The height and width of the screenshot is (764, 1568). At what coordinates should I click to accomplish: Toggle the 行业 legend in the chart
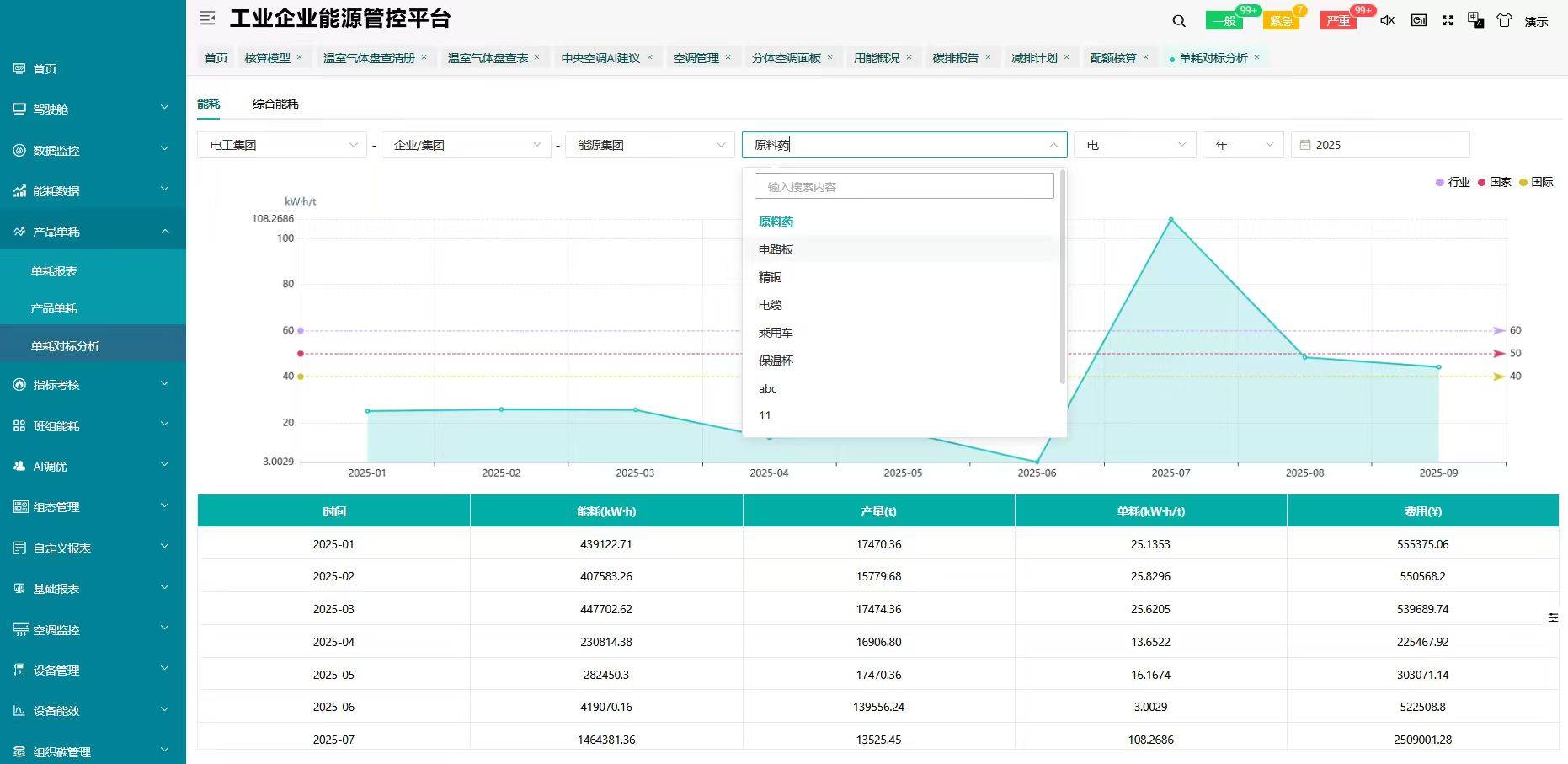coord(1453,182)
